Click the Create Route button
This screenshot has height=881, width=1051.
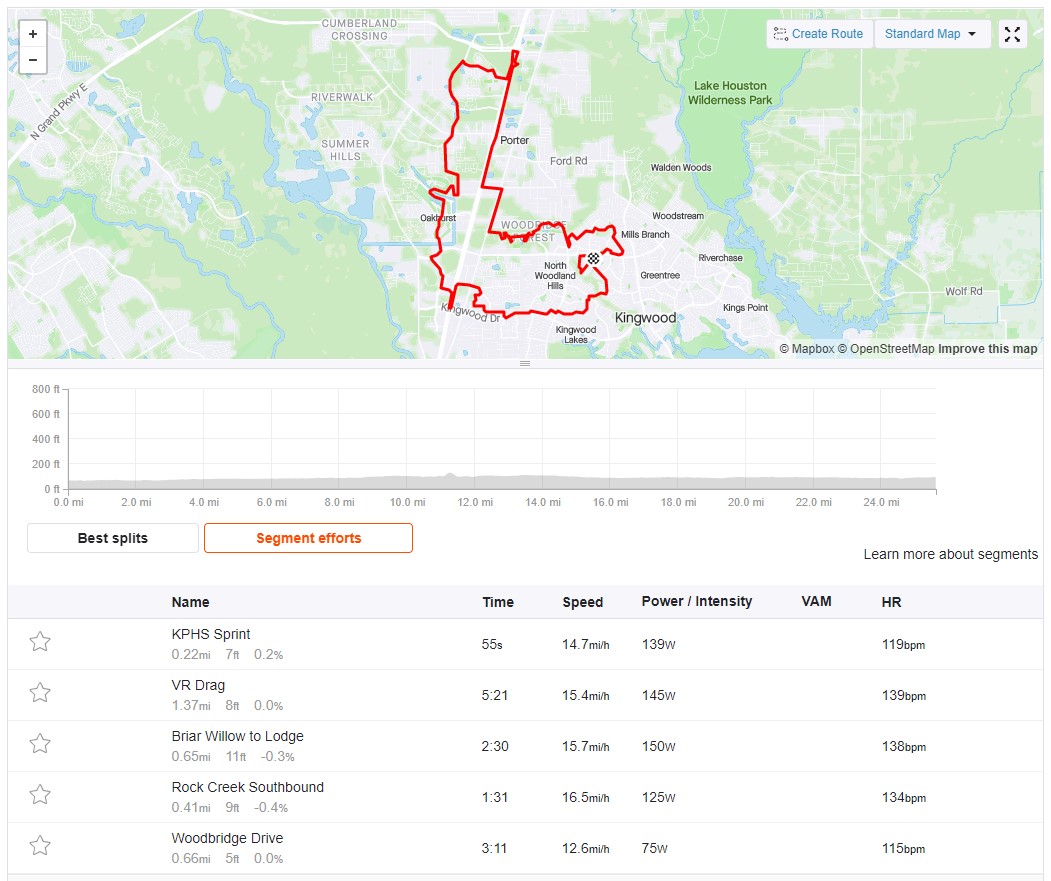coord(819,34)
